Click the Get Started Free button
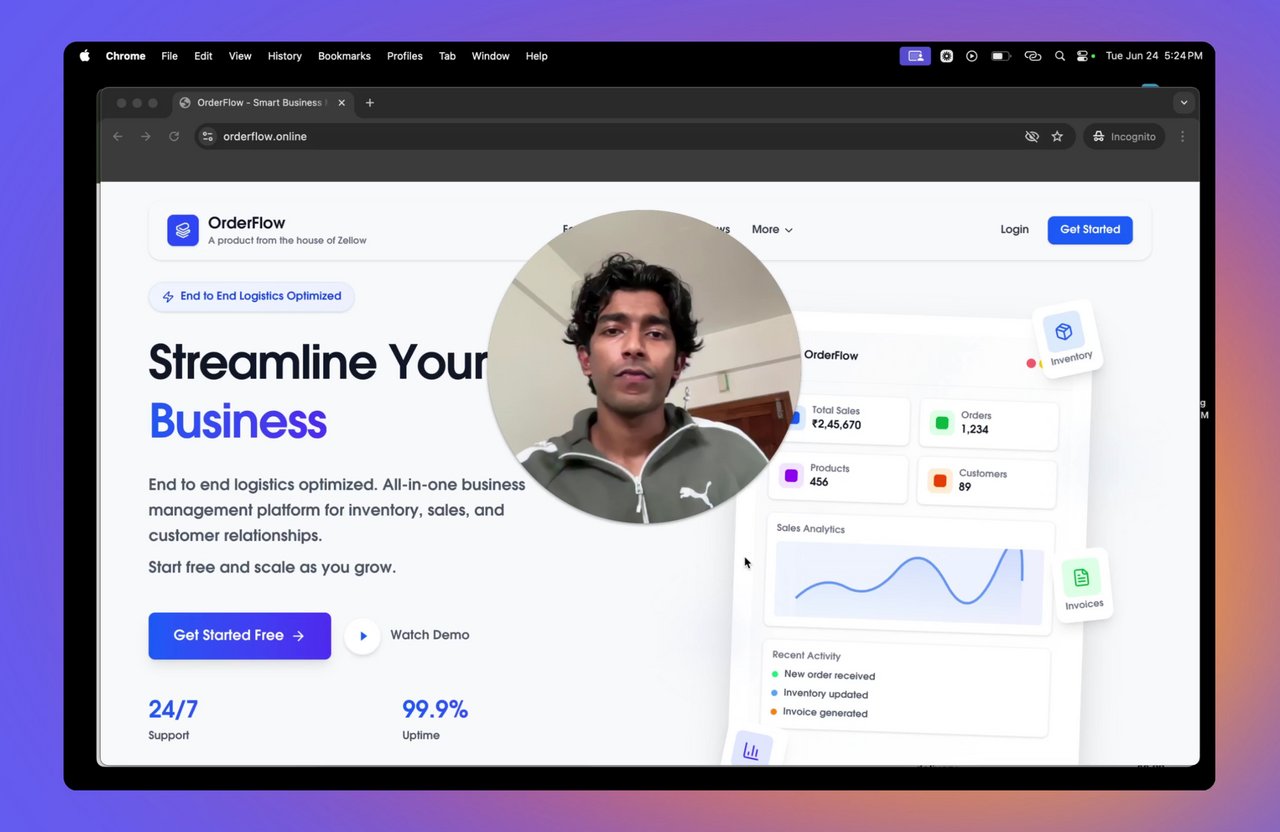Image resolution: width=1280 pixels, height=832 pixels. [239, 636]
